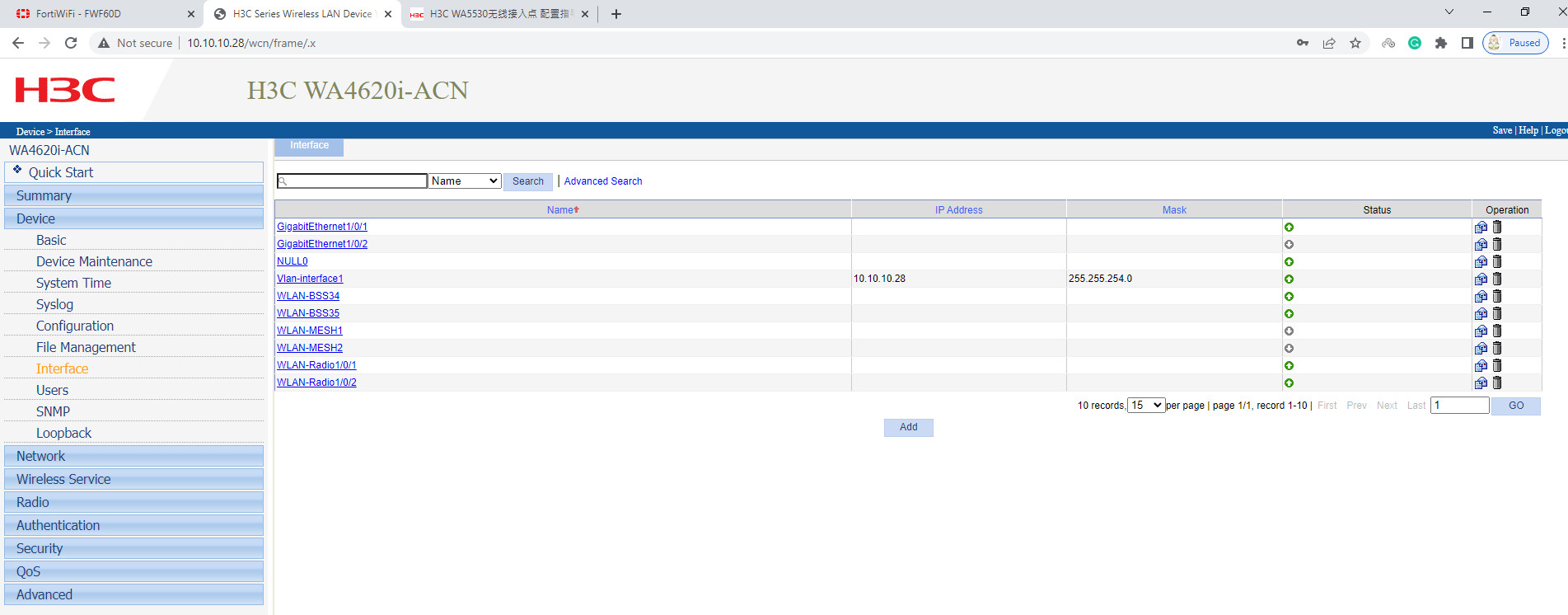Click the trash icon in the WLAN-MESH1 row
The width and height of the screenshot is (1568, 615).
tap(1497, 331)
